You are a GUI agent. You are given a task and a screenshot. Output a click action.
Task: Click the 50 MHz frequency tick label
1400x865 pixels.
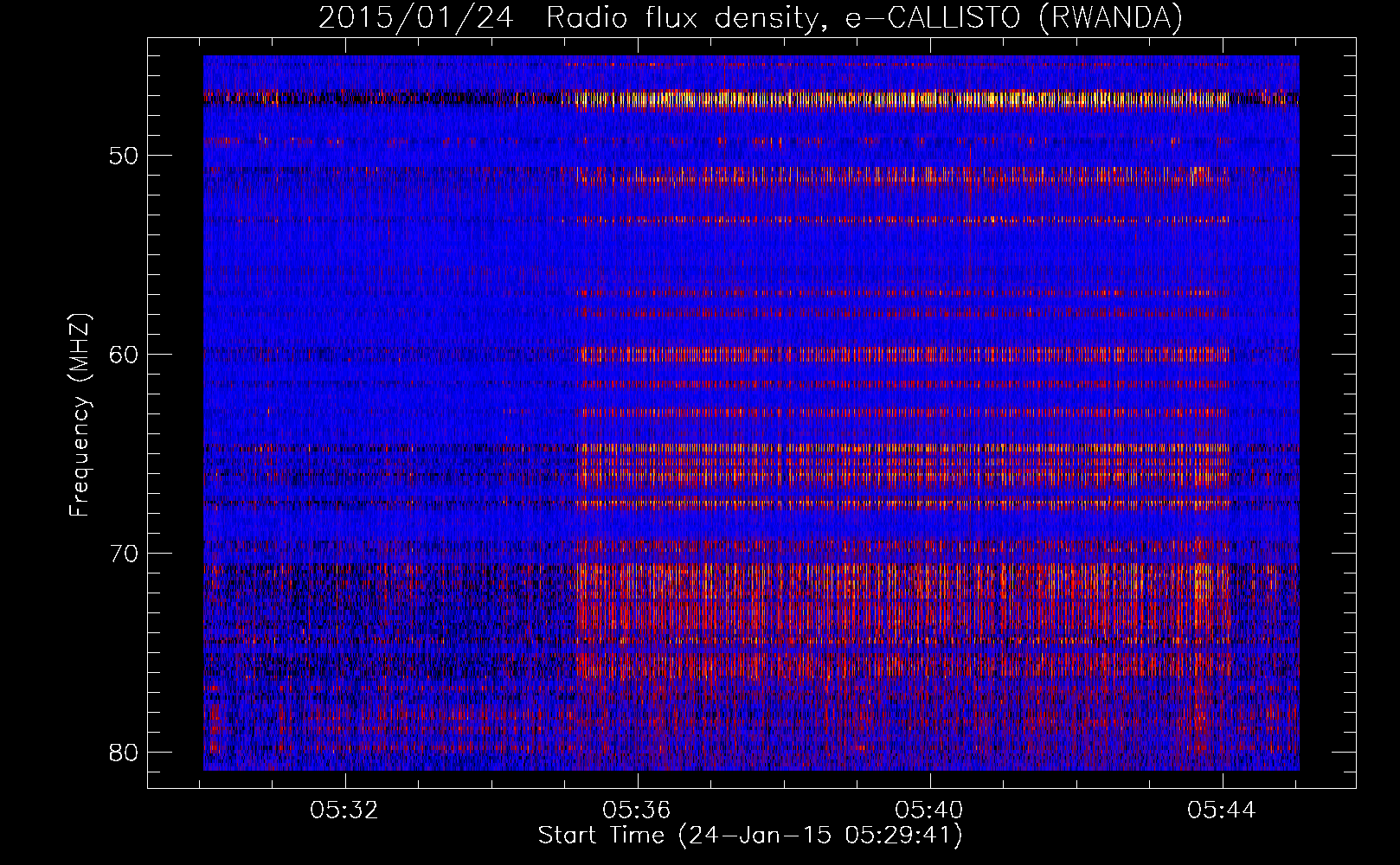(x=124, y=156)
